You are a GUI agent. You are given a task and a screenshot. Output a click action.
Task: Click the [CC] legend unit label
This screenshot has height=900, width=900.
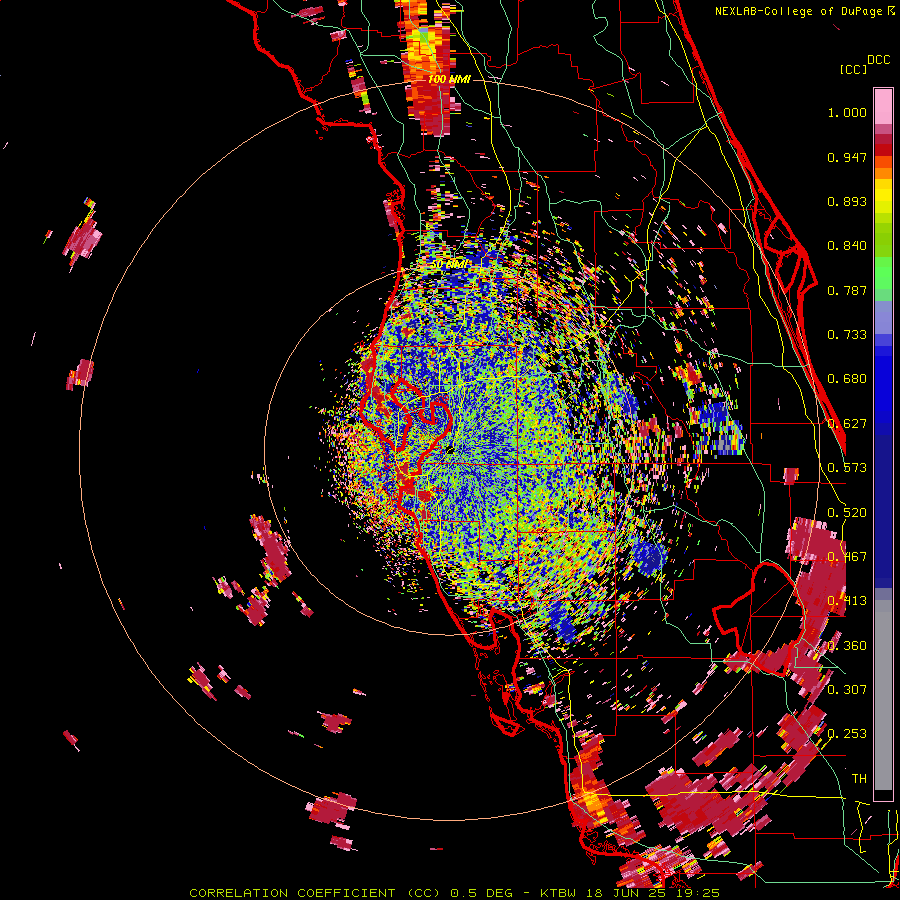(854, 69)
